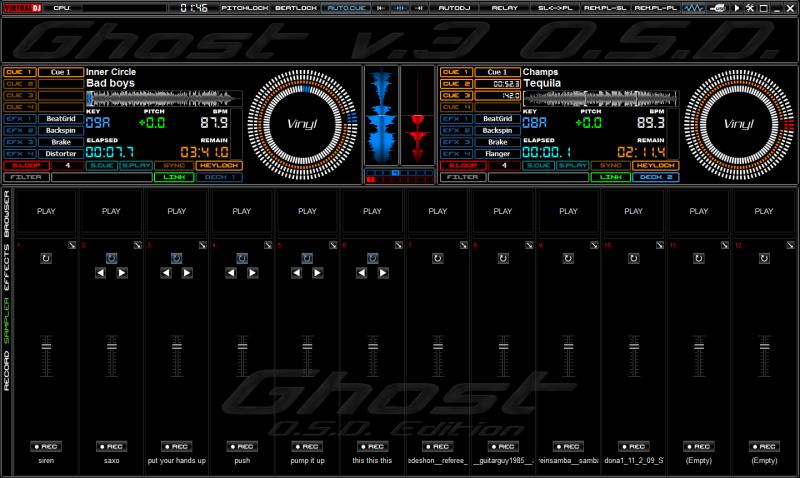Click the small play arrow icon in top bar

737,8
